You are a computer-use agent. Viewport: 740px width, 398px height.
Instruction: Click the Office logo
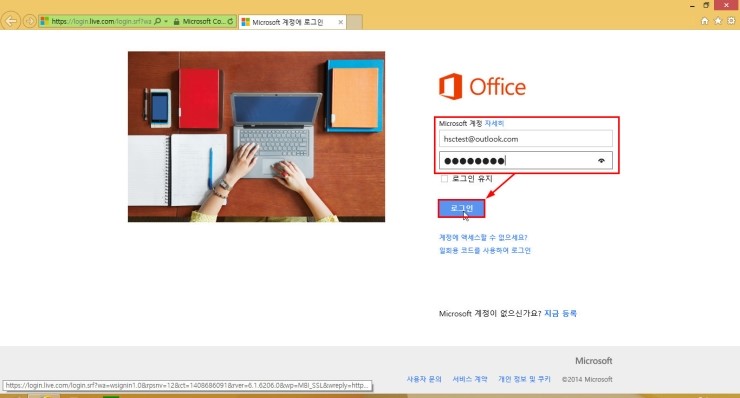pos(482,86)
